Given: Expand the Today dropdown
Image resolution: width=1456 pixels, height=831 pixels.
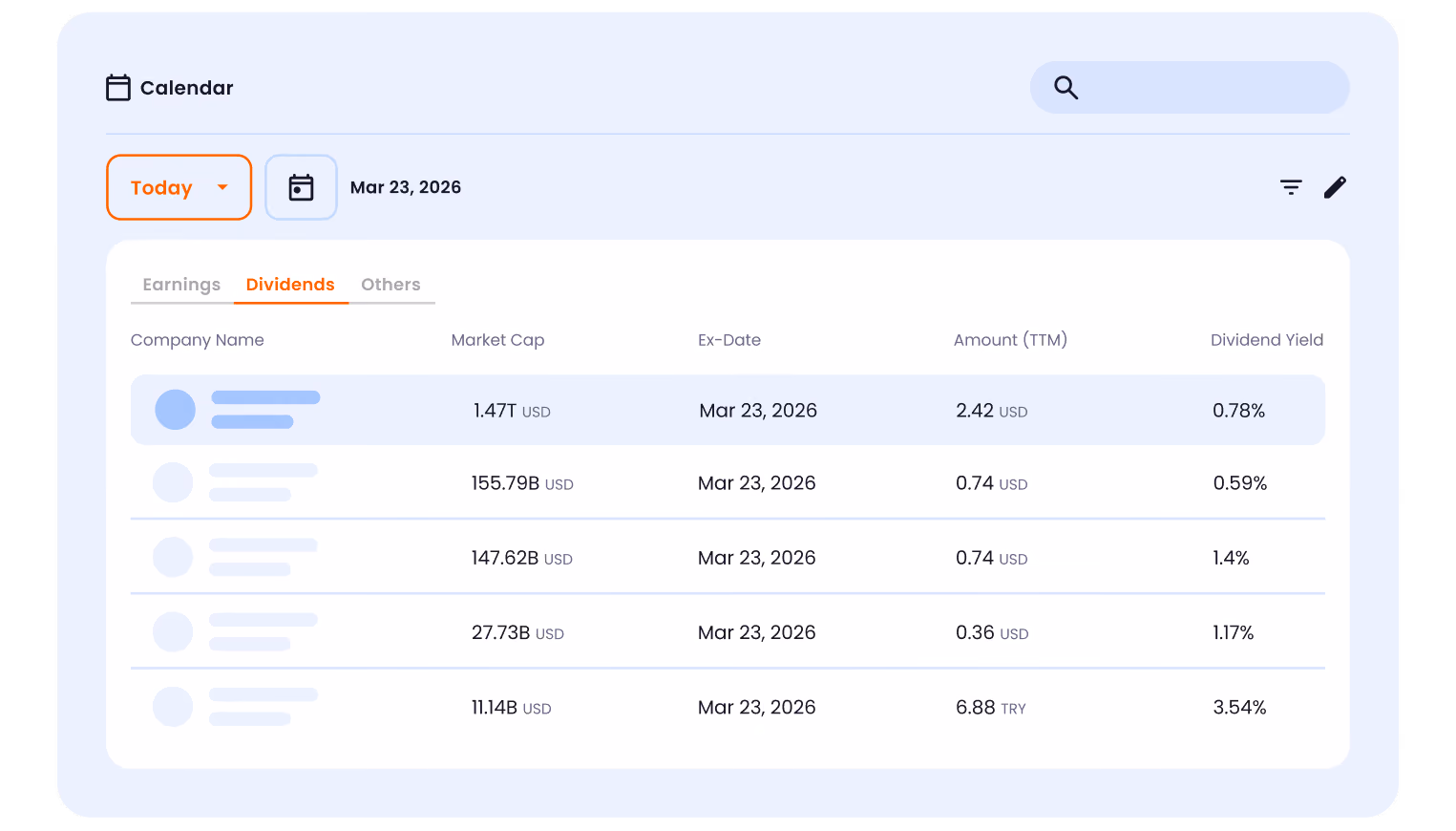Looking at the screenshot, I should point(179,187).
